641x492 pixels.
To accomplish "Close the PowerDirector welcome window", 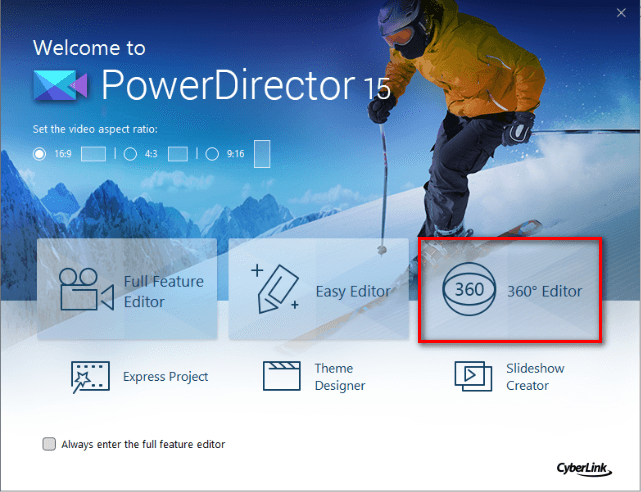I will click(x=621, y=13).
